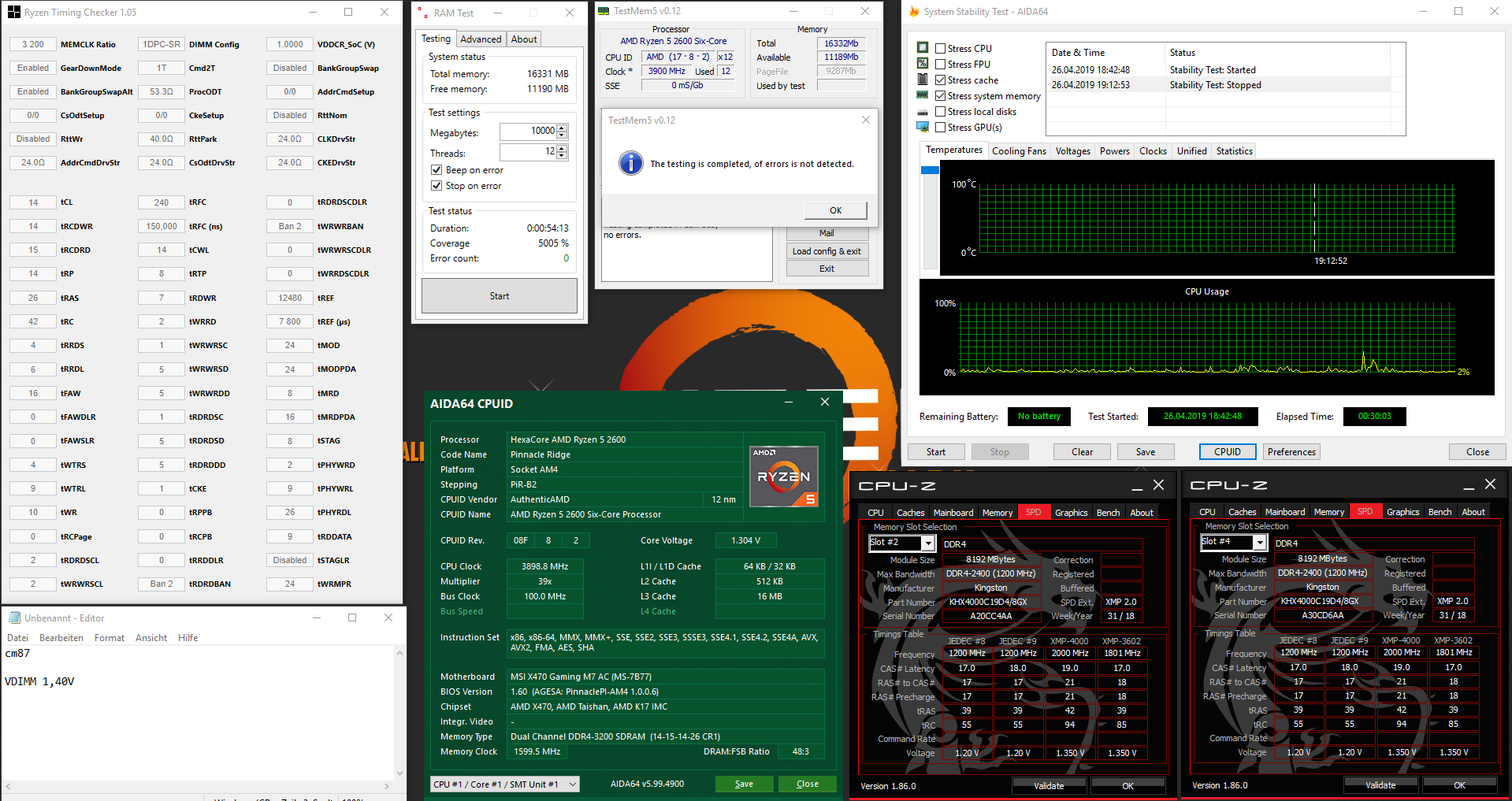
Task: Click the Megabytes input field
Action: 528,132
